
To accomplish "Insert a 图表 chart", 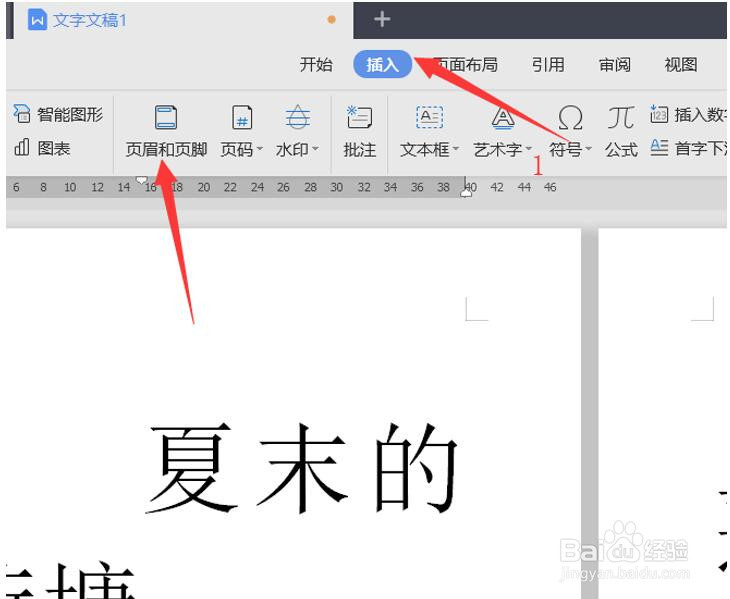I will point(42,148).
